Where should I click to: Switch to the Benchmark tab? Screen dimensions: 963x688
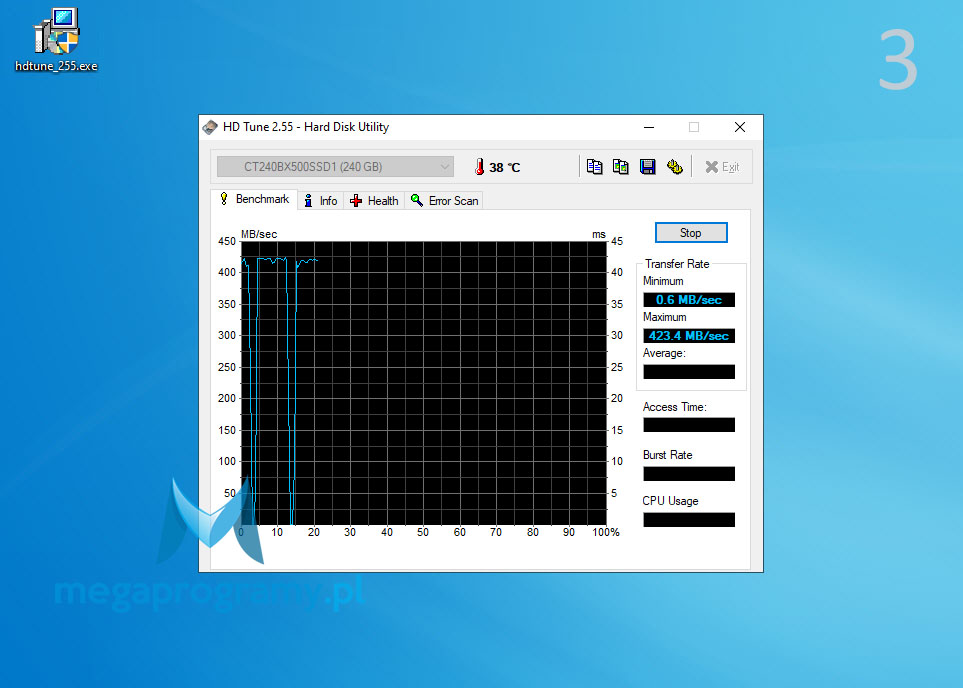tap(254, 199)
